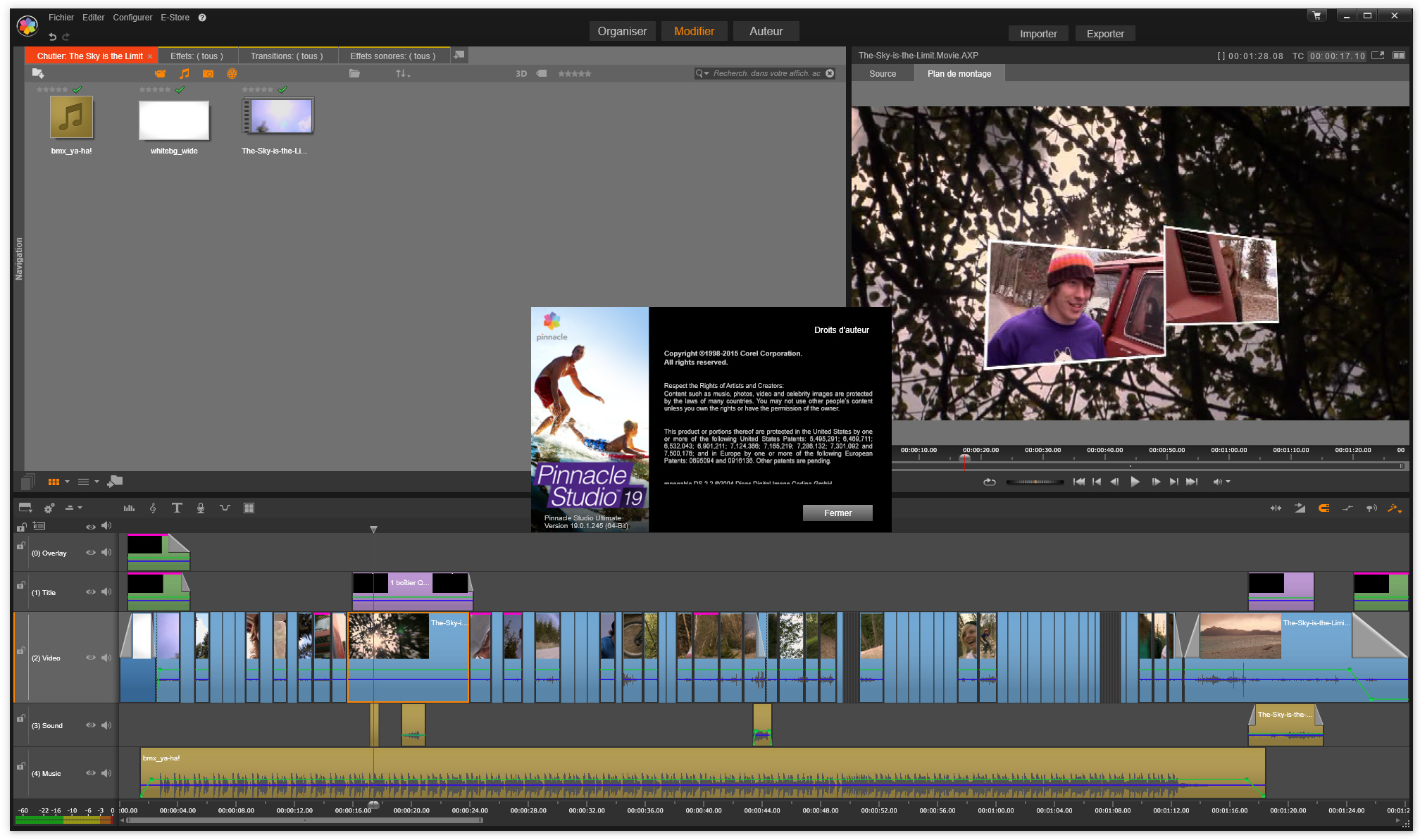Open the shopping cart icon

coord(1316,15)
